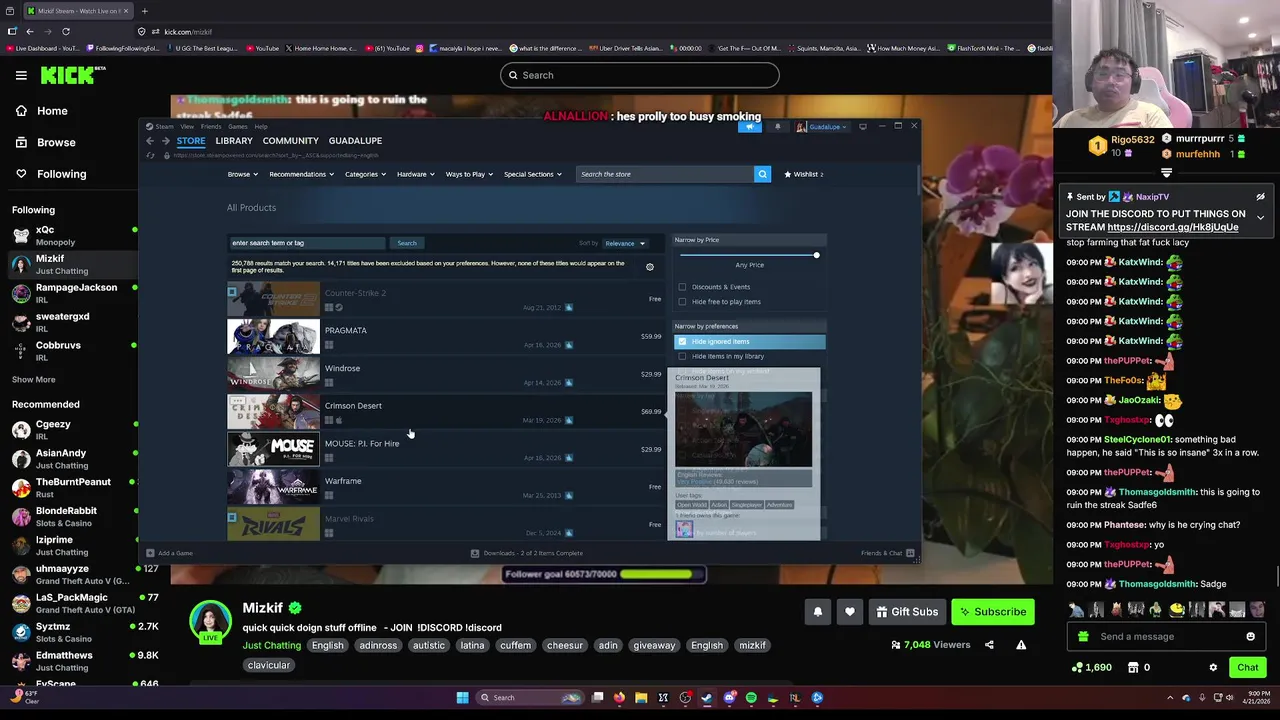Open xQc channel in Following list
Screen dimensions: 1280x720
pyautogui.click(x=69, y=235)
